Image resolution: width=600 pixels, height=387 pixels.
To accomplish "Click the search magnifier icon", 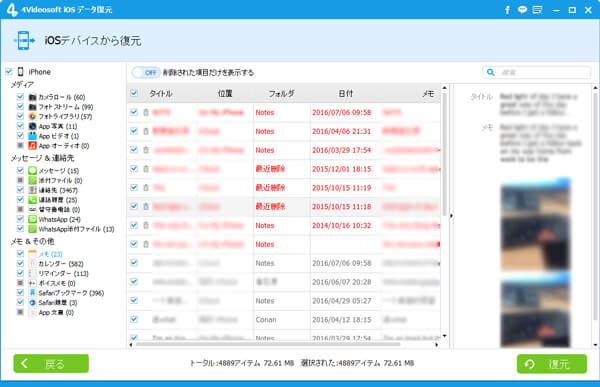I will (491, 72).
